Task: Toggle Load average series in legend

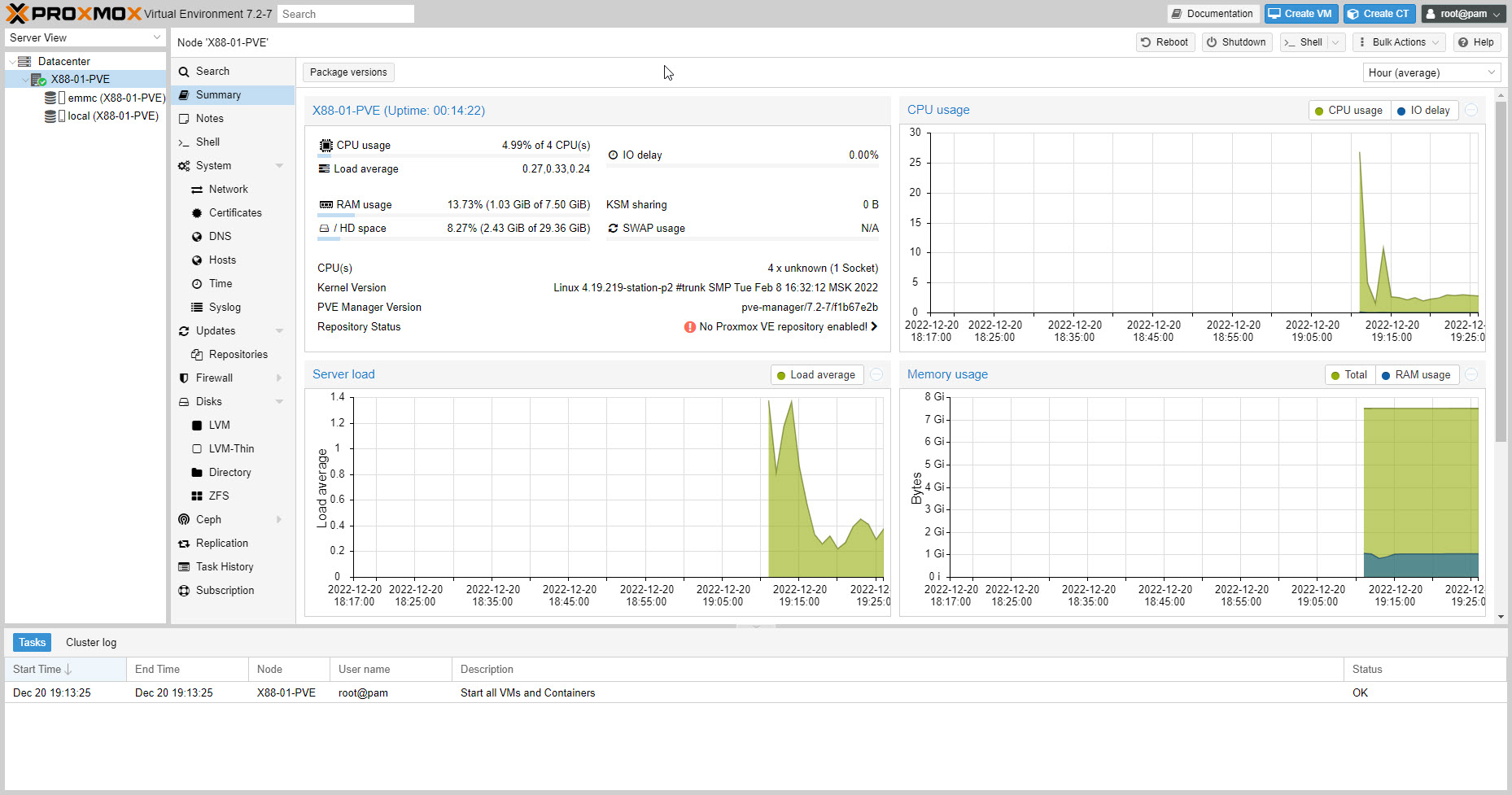Action: tap(816, 375)
